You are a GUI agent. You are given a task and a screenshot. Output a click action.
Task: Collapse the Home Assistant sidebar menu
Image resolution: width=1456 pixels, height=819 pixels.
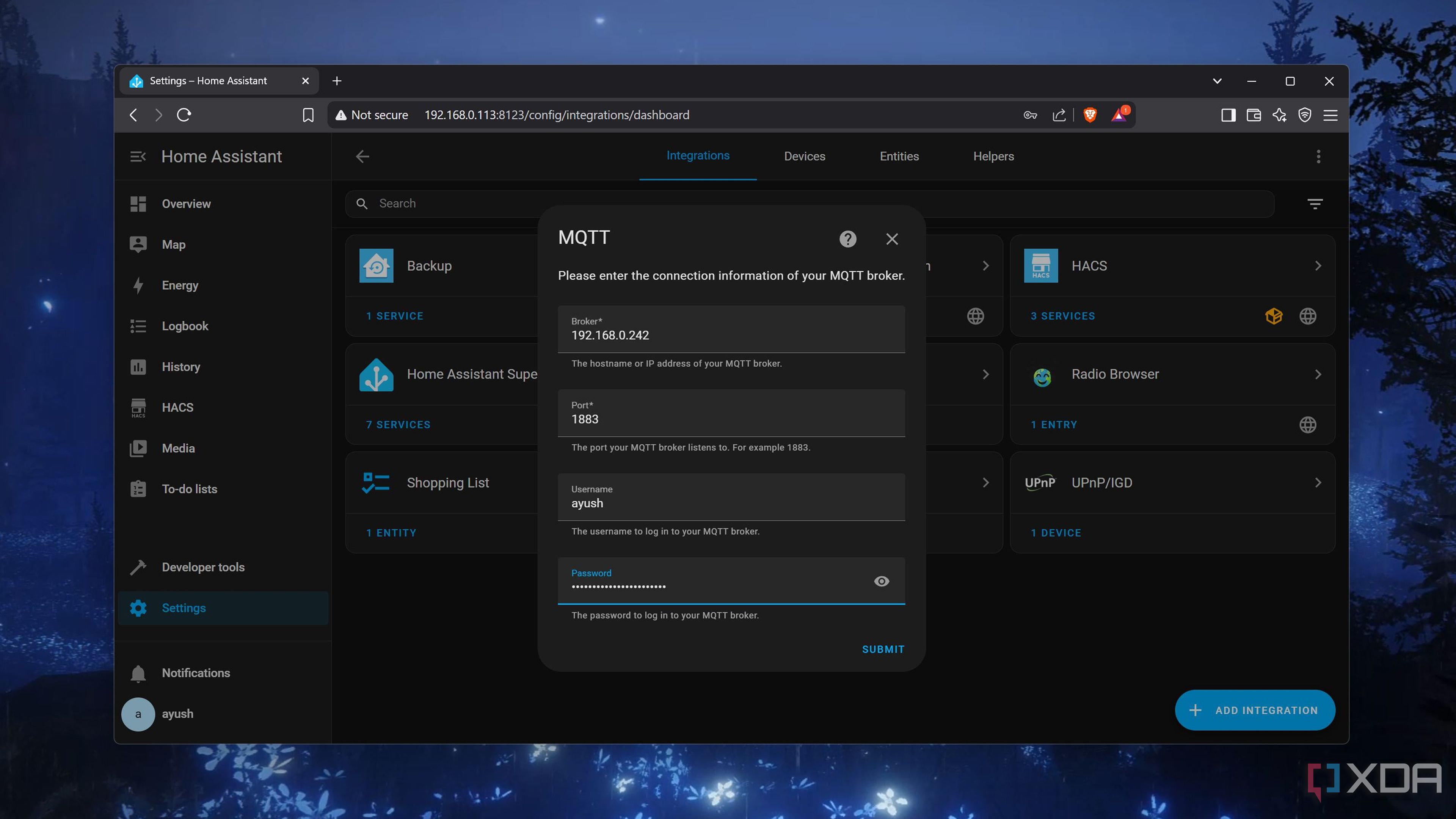pyautogui.click(x=138, y=157)
